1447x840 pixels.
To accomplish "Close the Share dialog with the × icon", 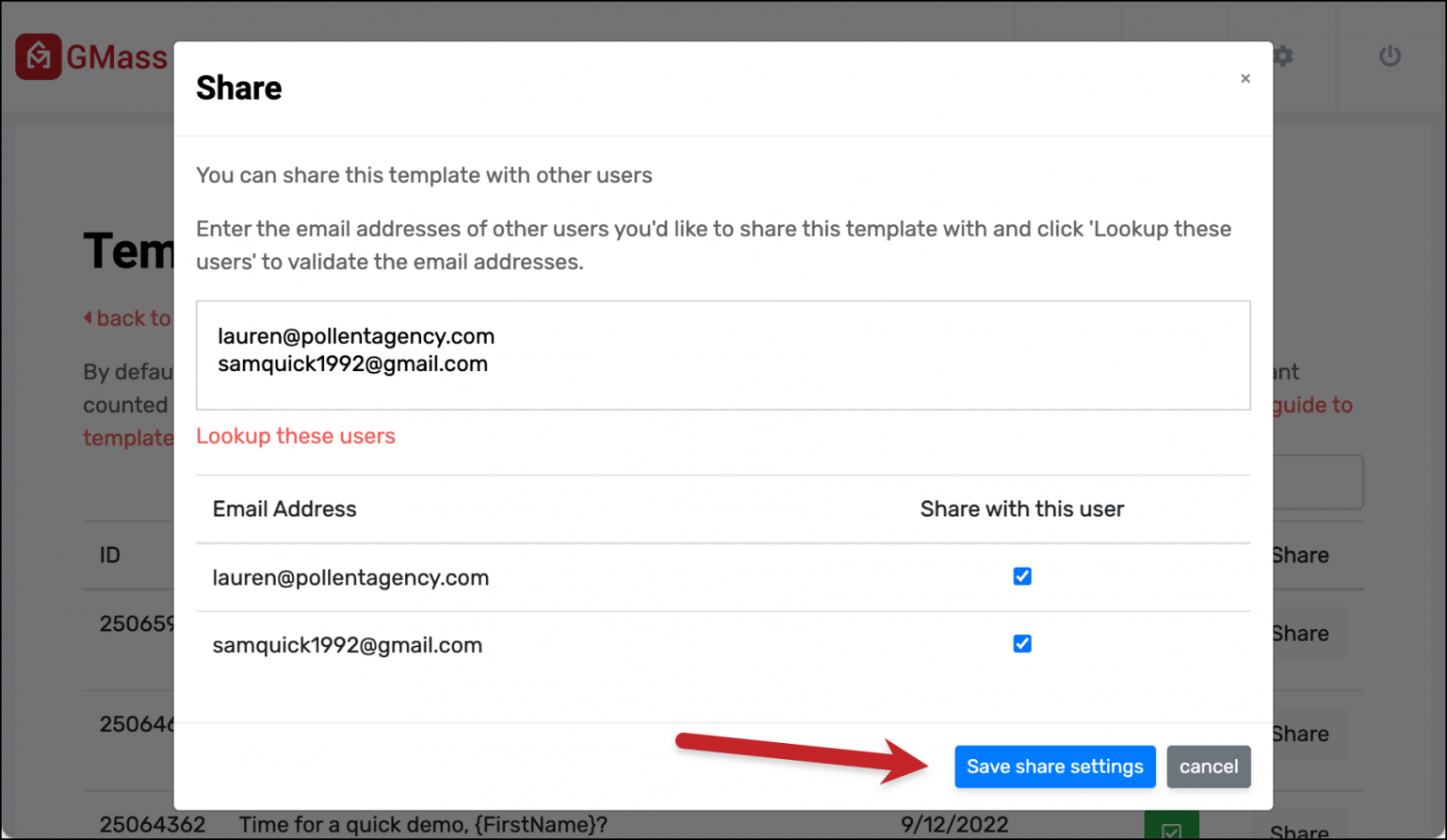I will [1245, 78].
